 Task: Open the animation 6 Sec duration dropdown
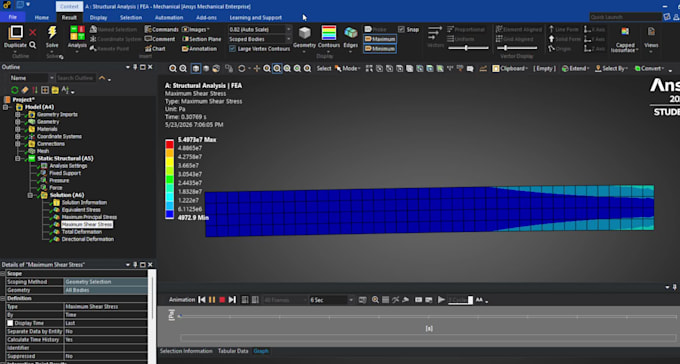[x=351, y=300]
